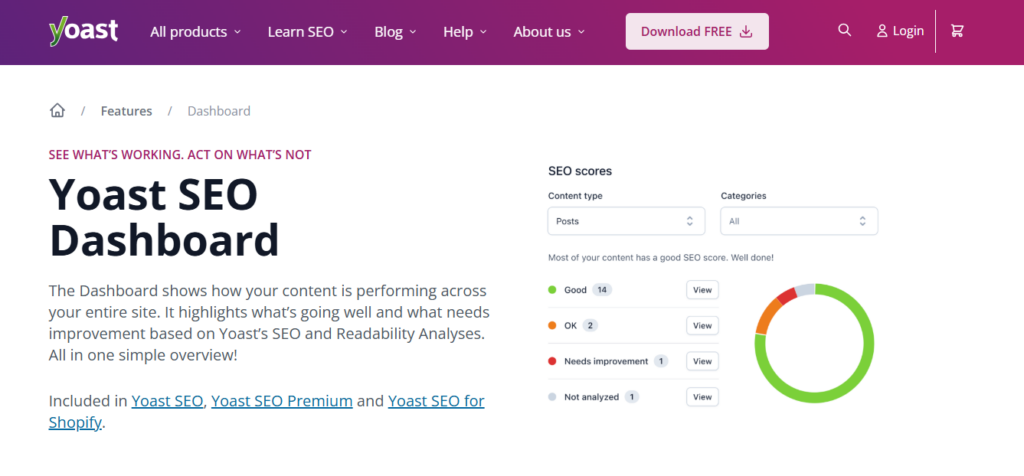Screen dimensions: 1024x476
Task: Click the red Needs improvement dot
Action: tap(552, 361)
